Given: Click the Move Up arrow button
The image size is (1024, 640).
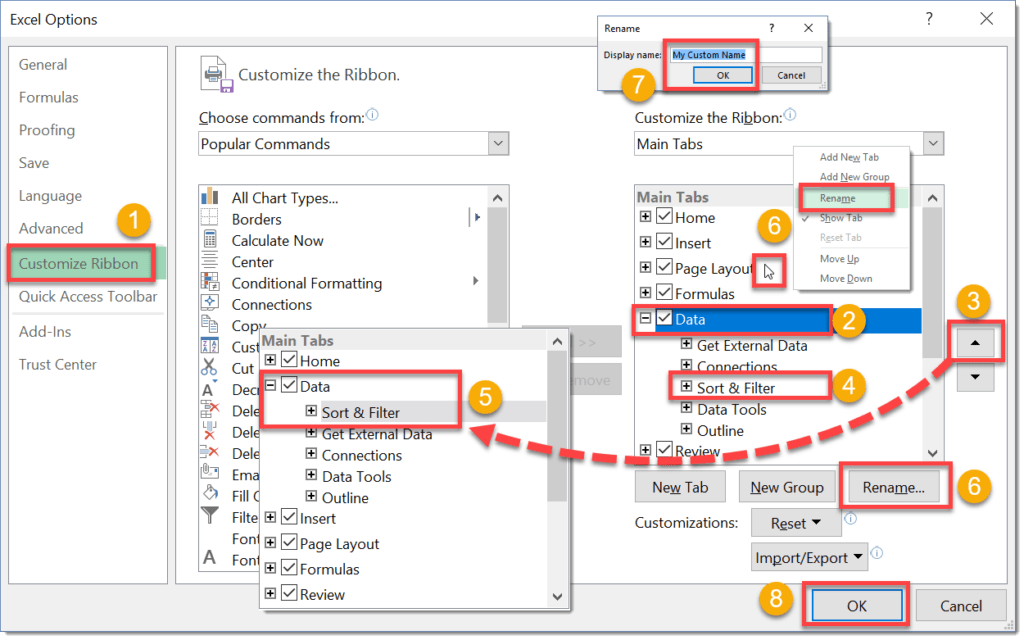Looking at the screenshot, I should tap(975, 343).
